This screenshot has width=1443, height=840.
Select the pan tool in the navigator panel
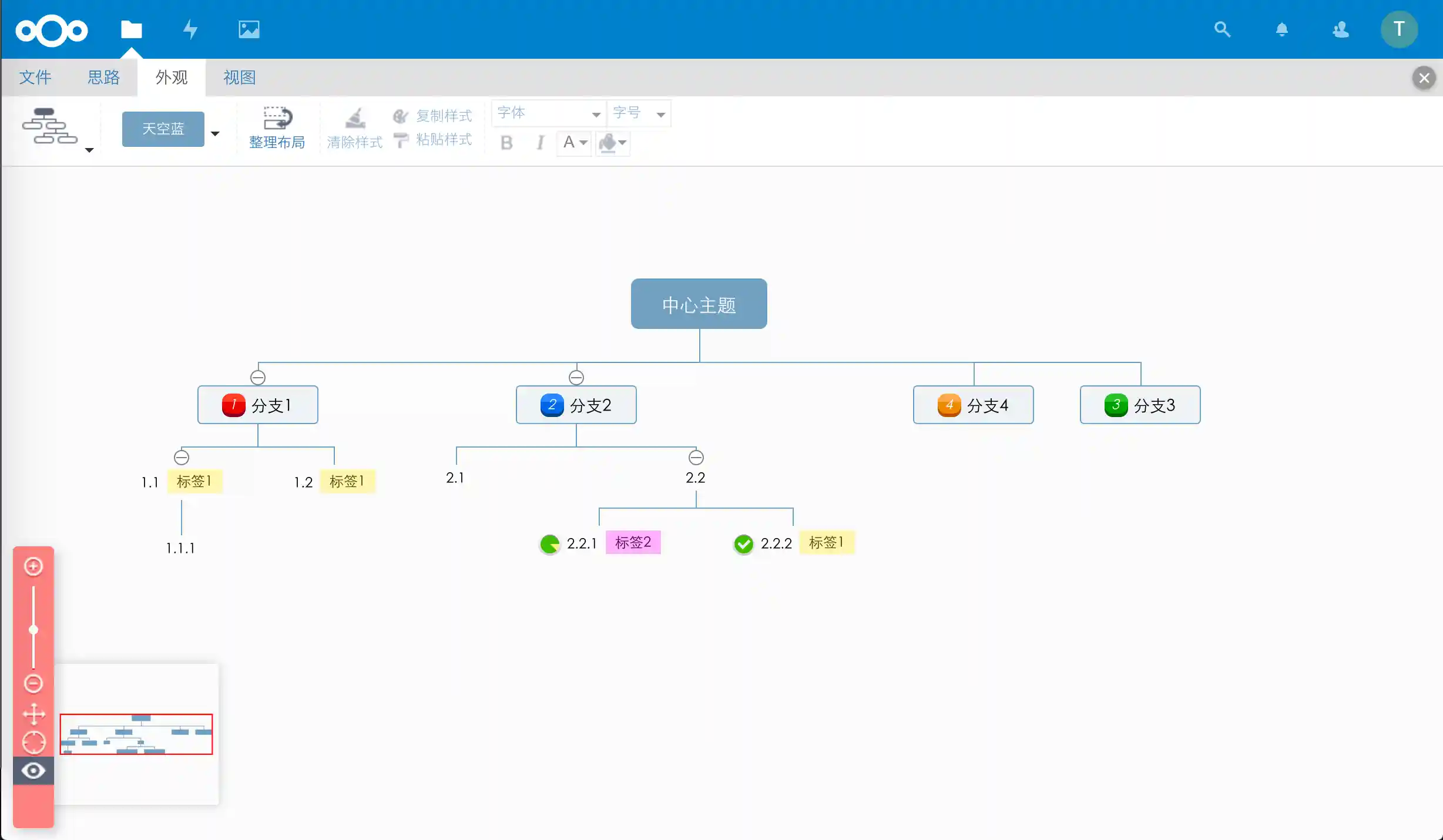tap(33, 714)
